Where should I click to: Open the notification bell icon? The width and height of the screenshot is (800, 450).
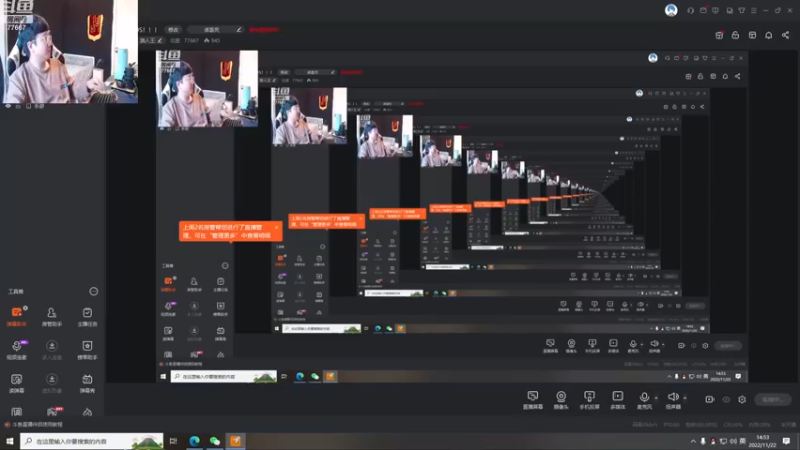click(768, 35)
